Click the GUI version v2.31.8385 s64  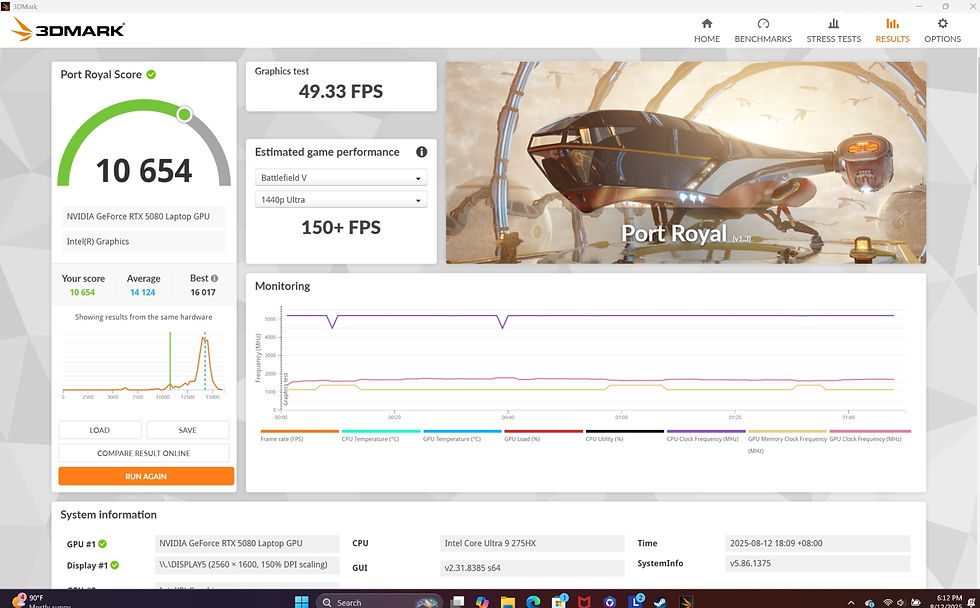coord(532,568)
